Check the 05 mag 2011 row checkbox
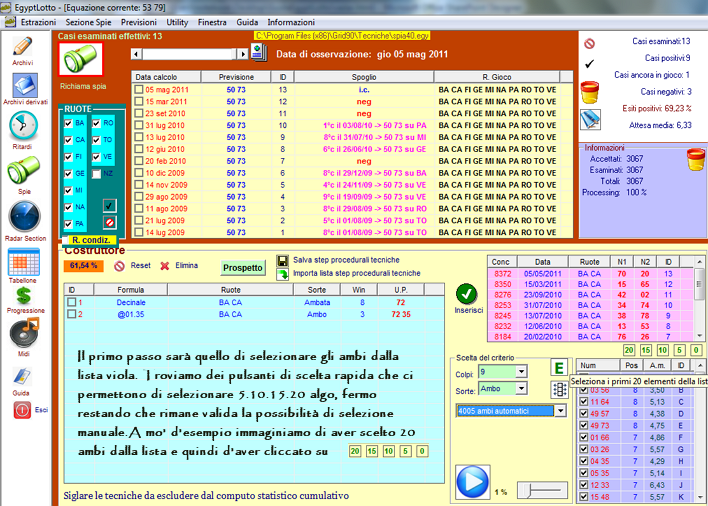The width and height of the screenshot is (708, 506). pyautogui.click(x=139, y=89)
